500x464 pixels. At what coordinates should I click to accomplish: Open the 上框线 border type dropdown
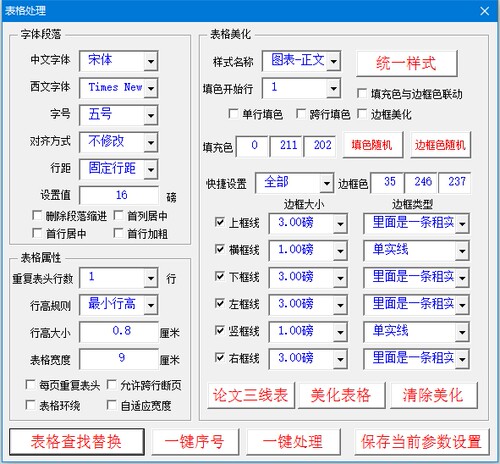point(462,223)
